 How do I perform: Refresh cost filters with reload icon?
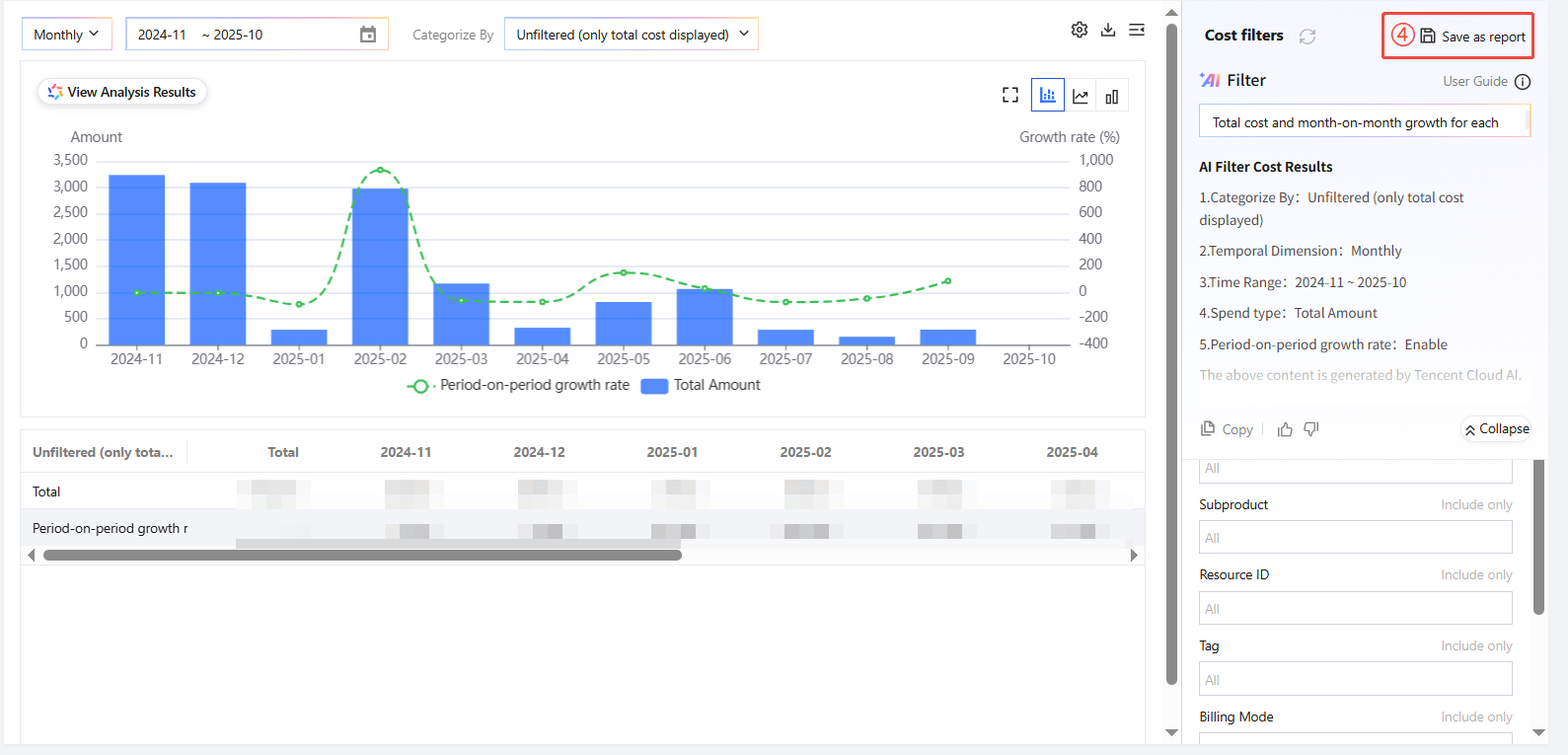pos(1307,37)
